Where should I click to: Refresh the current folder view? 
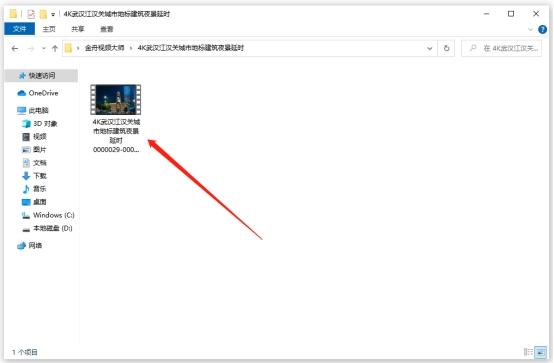pyautogui.click(x=446, y=48)
